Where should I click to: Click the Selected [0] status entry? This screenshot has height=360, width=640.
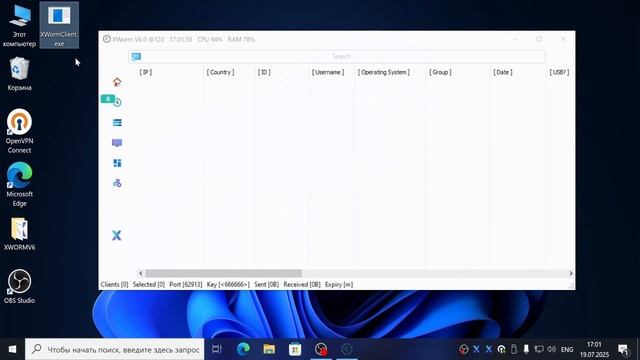pyautogui.click(x=149, y=284)
